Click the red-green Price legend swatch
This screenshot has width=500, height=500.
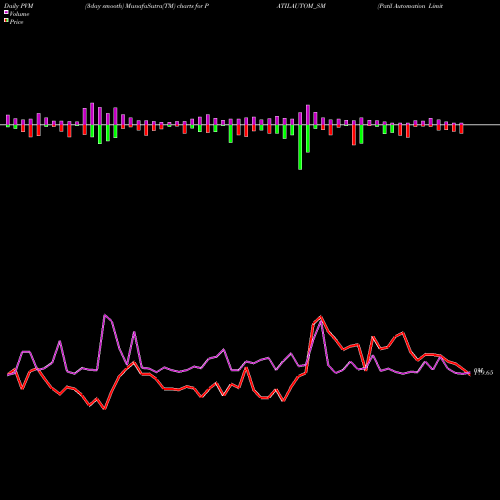(x=6, y=21)
